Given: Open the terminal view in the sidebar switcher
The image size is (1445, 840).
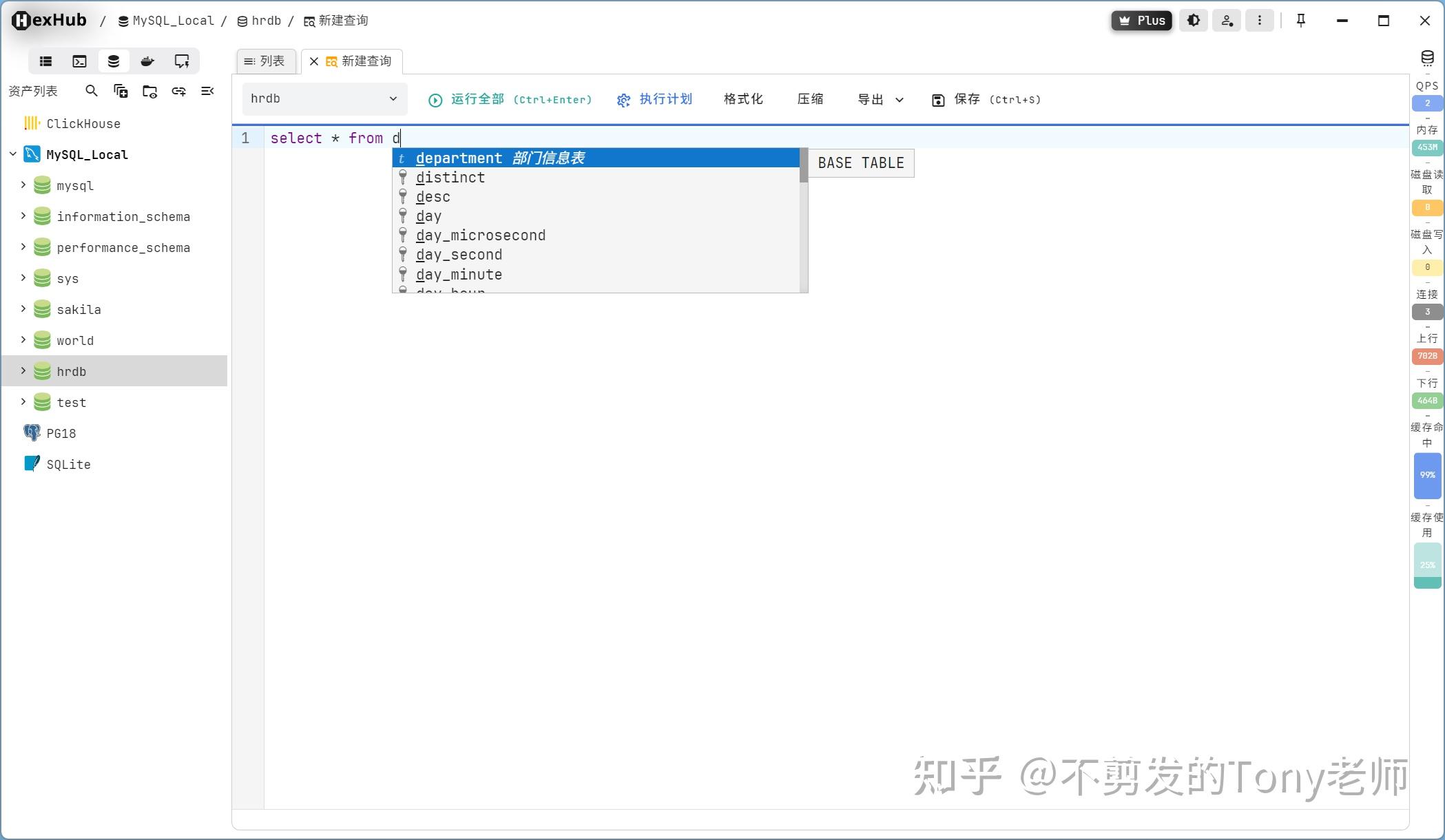Looking at the screenshot, I should click(x=79, y=61).
